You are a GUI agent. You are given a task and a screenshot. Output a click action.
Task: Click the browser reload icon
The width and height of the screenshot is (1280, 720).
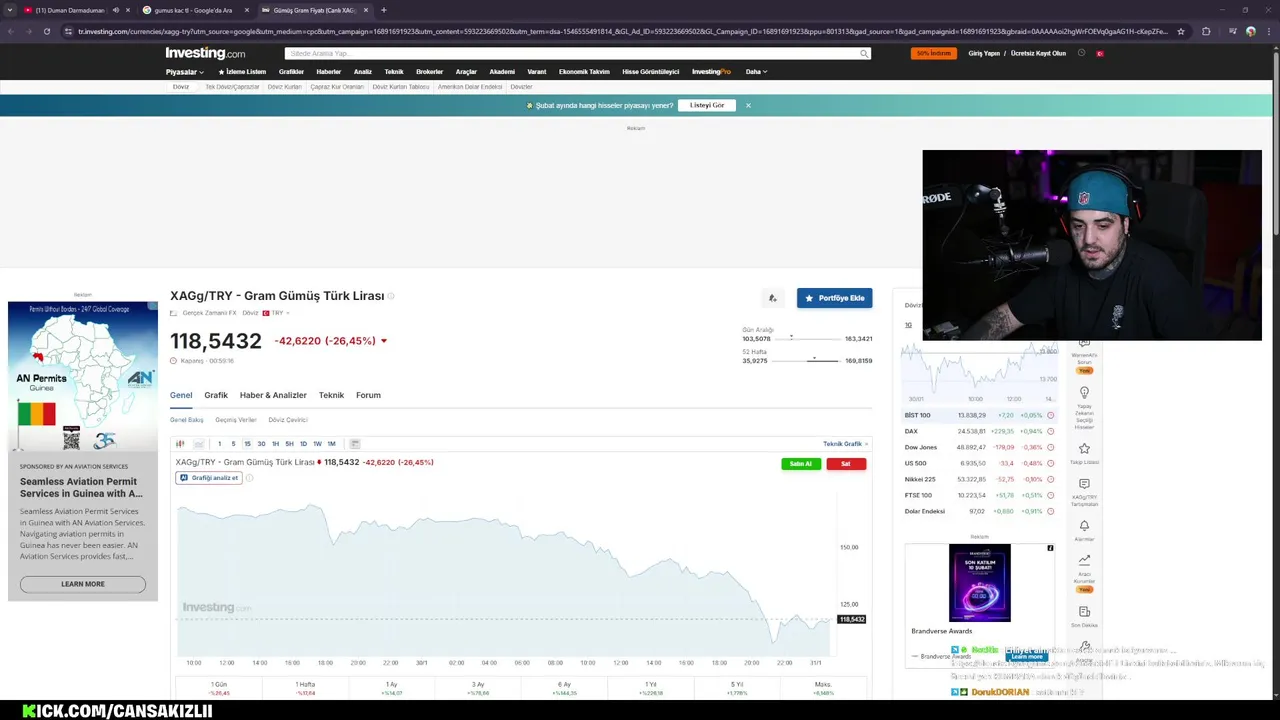click(x=46, y=31)
